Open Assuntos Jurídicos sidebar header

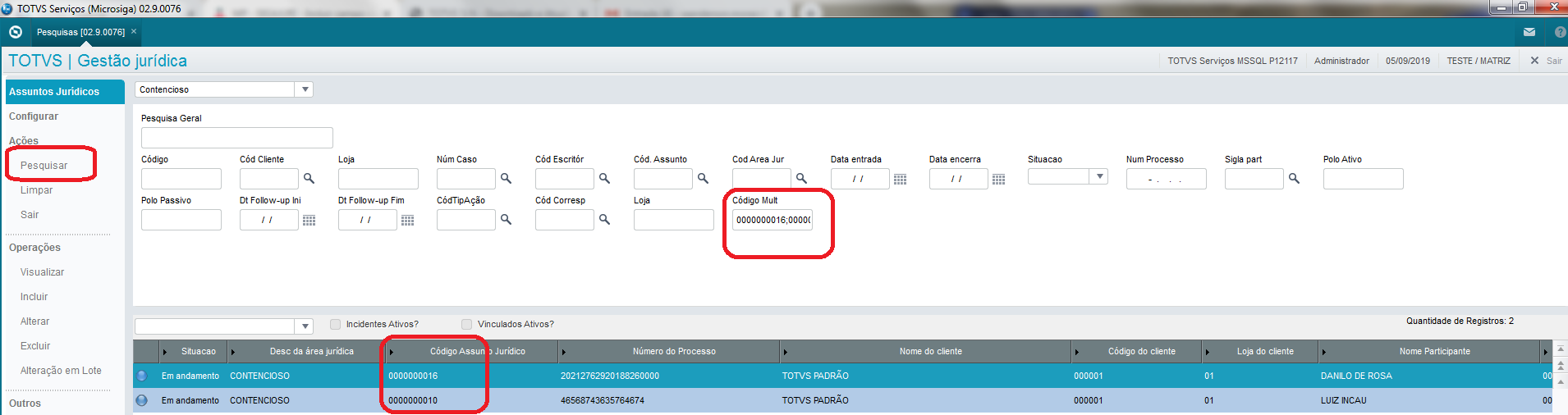(65, 92)
